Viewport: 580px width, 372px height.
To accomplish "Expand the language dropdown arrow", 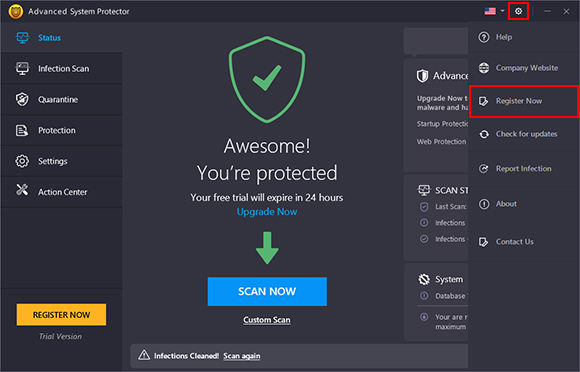I will coord(502,11).
